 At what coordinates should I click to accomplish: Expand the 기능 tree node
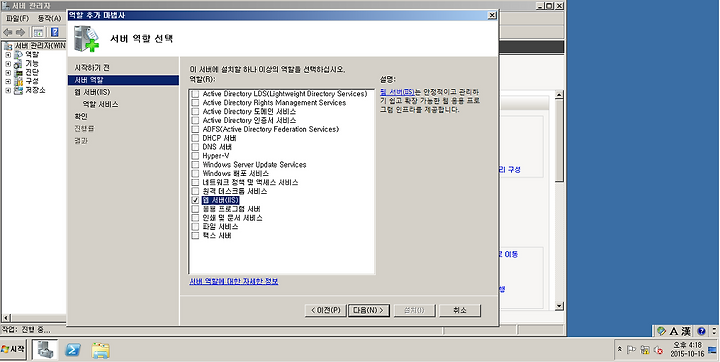coord(8,63)
